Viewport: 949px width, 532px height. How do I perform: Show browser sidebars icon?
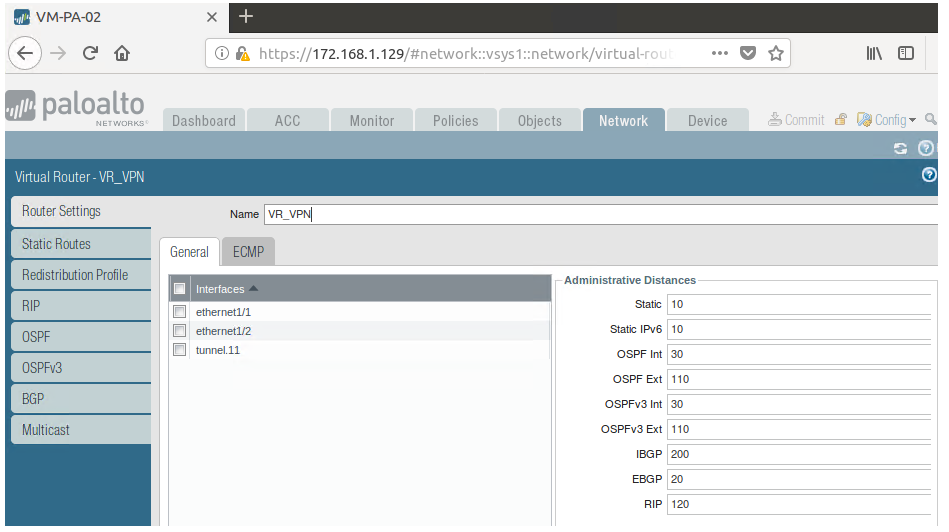point(906,54)
